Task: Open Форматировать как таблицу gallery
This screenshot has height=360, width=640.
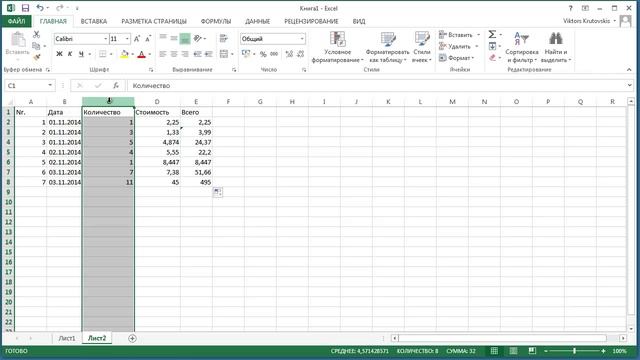Action: [x=387, y=47]
